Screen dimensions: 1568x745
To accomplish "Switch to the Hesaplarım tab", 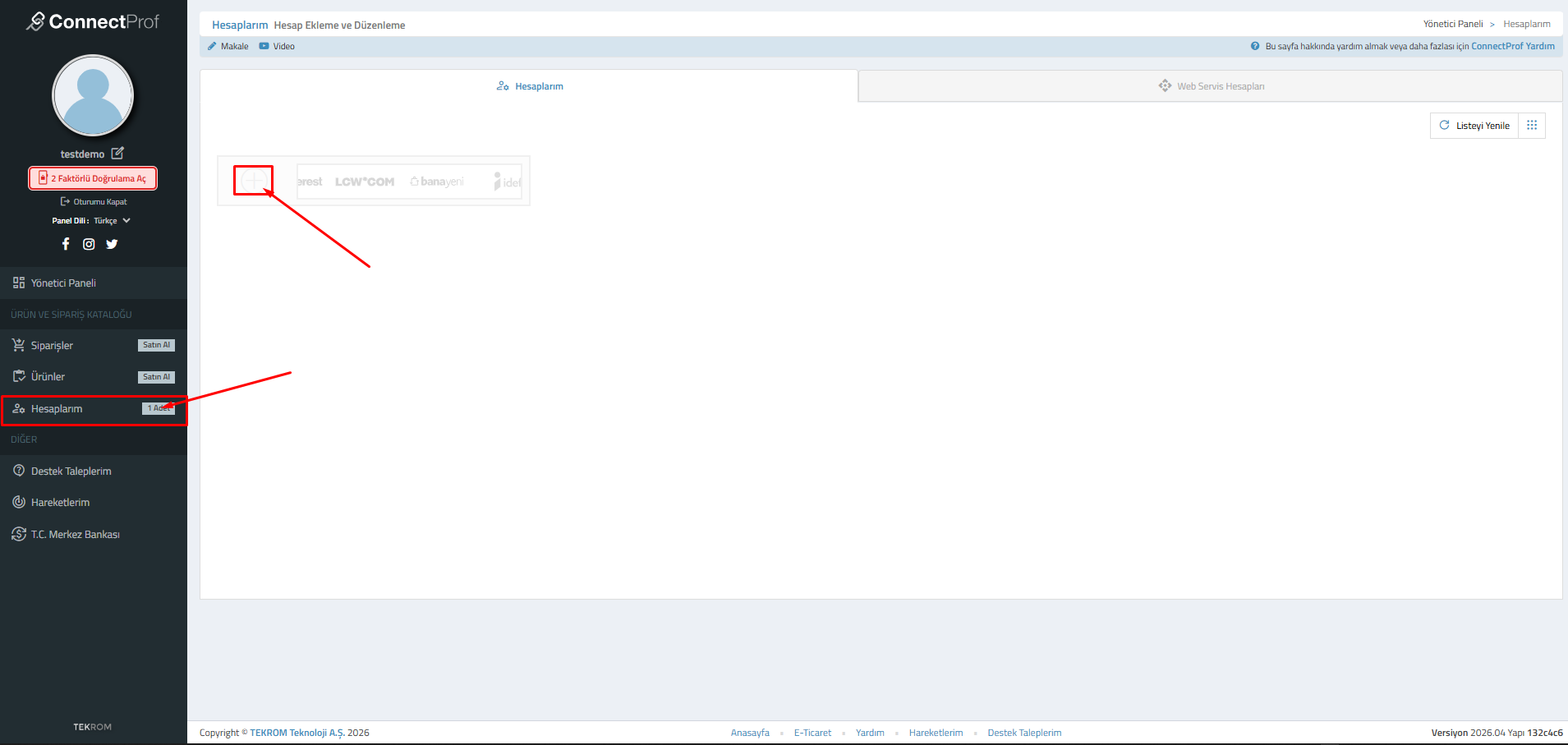I will 530,86.
